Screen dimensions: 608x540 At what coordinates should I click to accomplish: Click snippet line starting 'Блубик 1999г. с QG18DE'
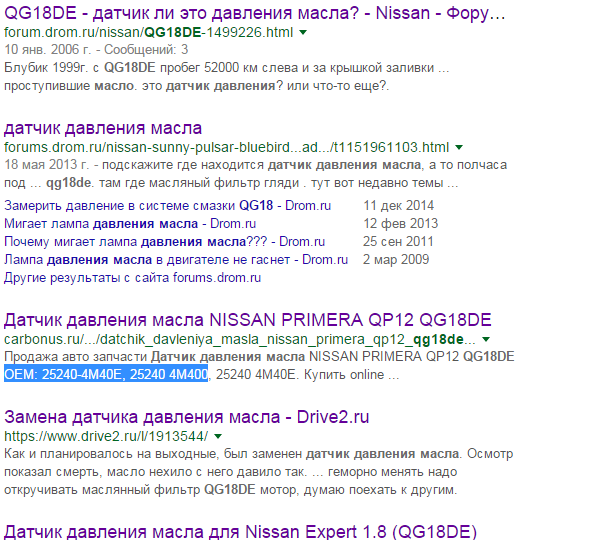pyautogui.click(x=226, y=68)
